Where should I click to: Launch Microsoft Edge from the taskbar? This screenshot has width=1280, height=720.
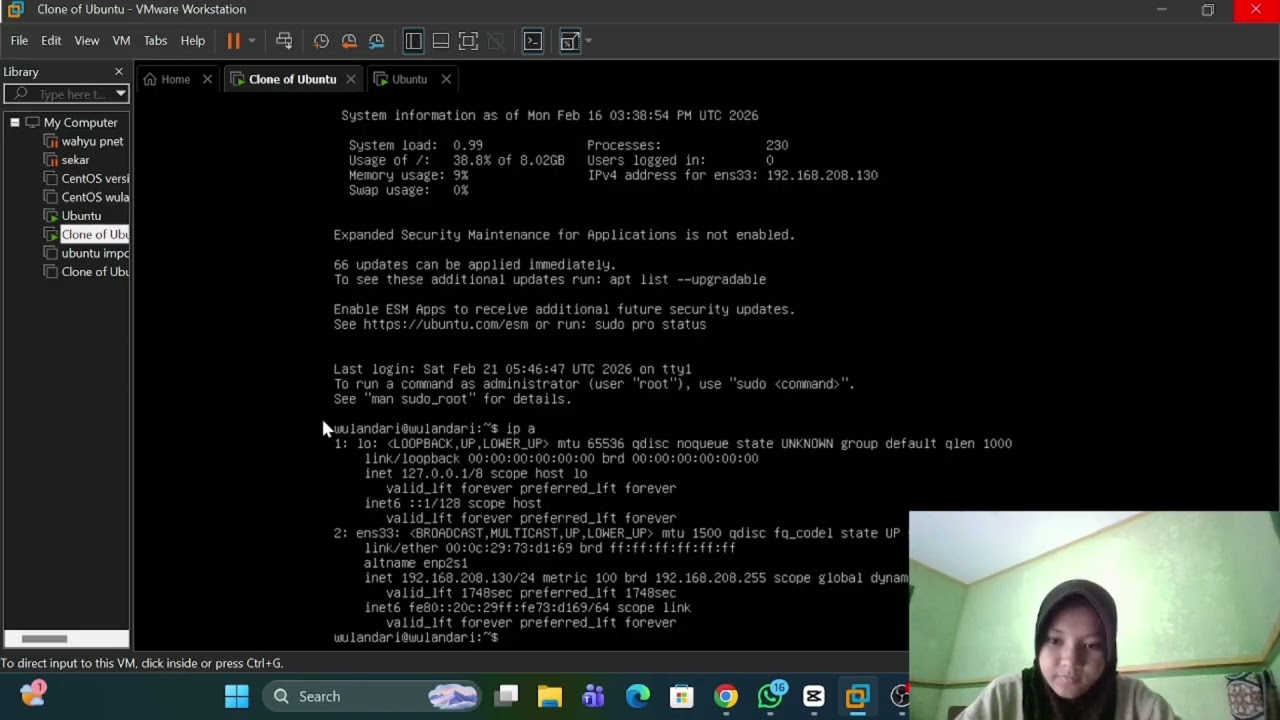(x=638, y=696)
